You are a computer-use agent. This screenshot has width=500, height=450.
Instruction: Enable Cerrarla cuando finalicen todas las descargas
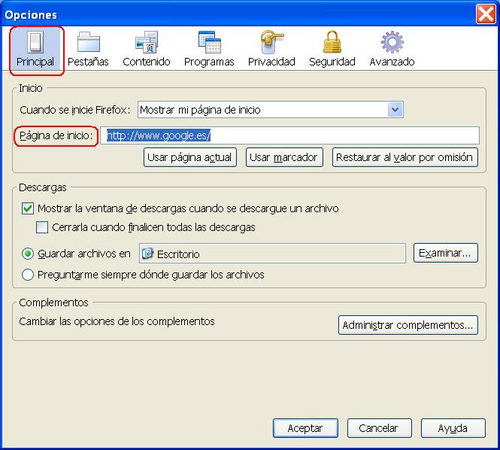[x=42, y=227]
